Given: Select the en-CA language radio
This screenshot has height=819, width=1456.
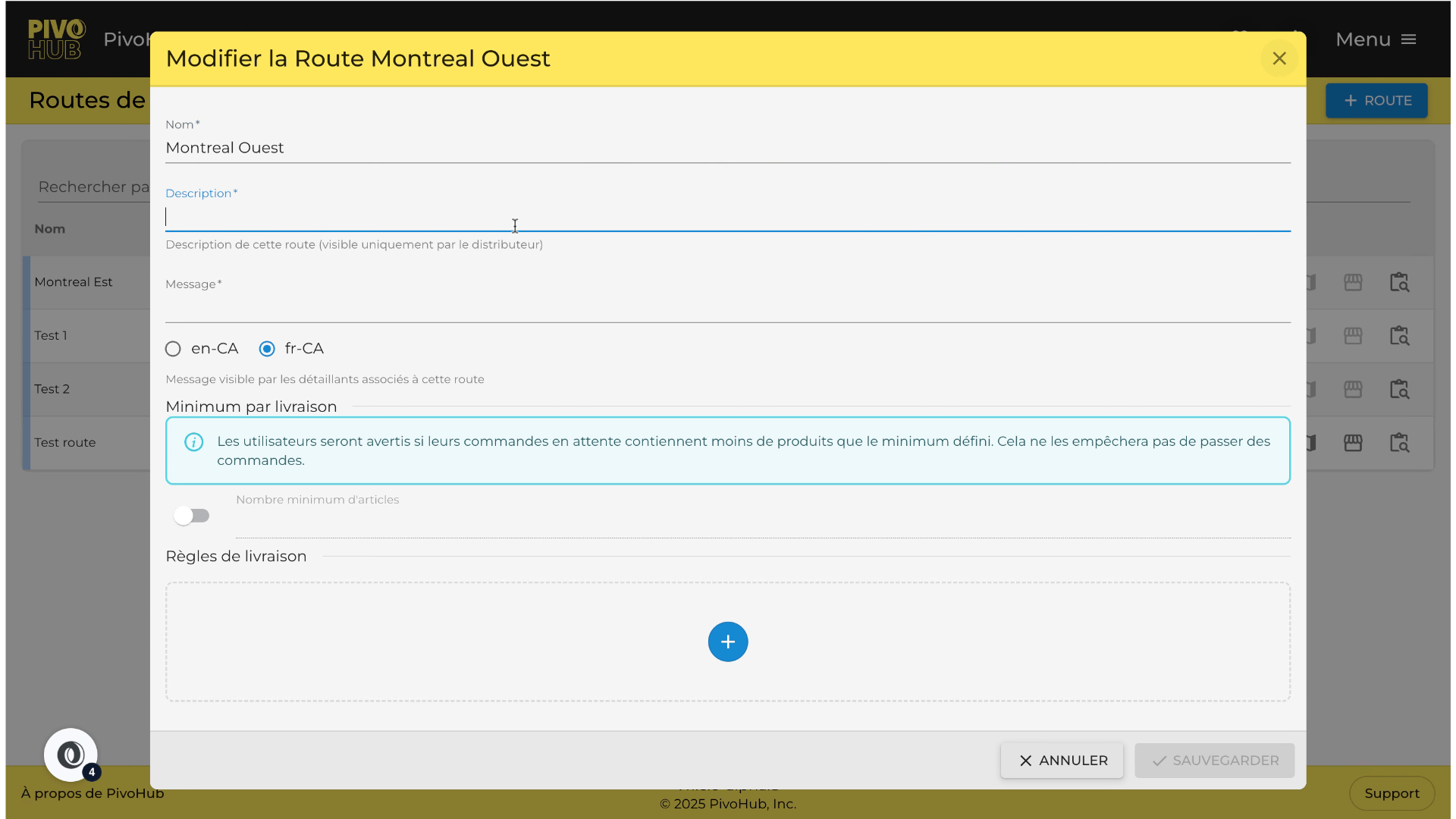Looking at the screenshot, I should (173, 349).
